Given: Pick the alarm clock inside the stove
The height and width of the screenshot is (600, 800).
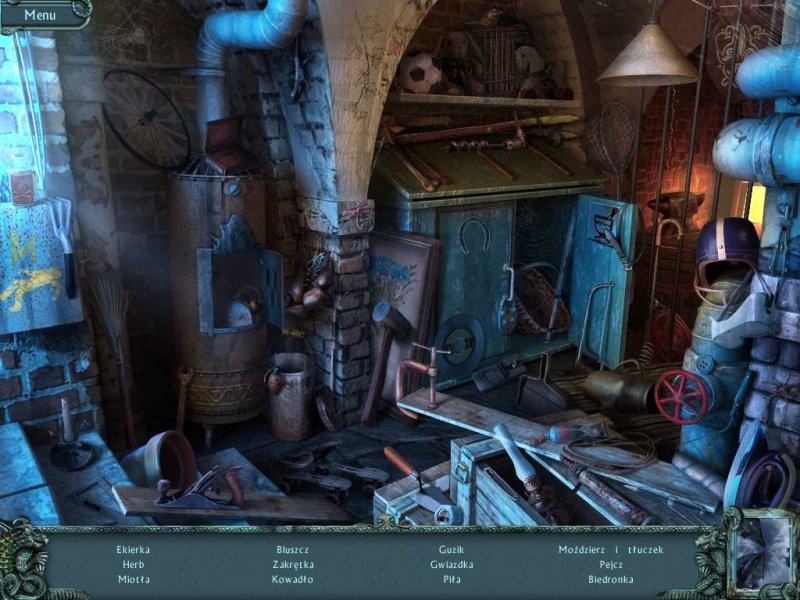Looking at the screenshot, I should (241, 311).
